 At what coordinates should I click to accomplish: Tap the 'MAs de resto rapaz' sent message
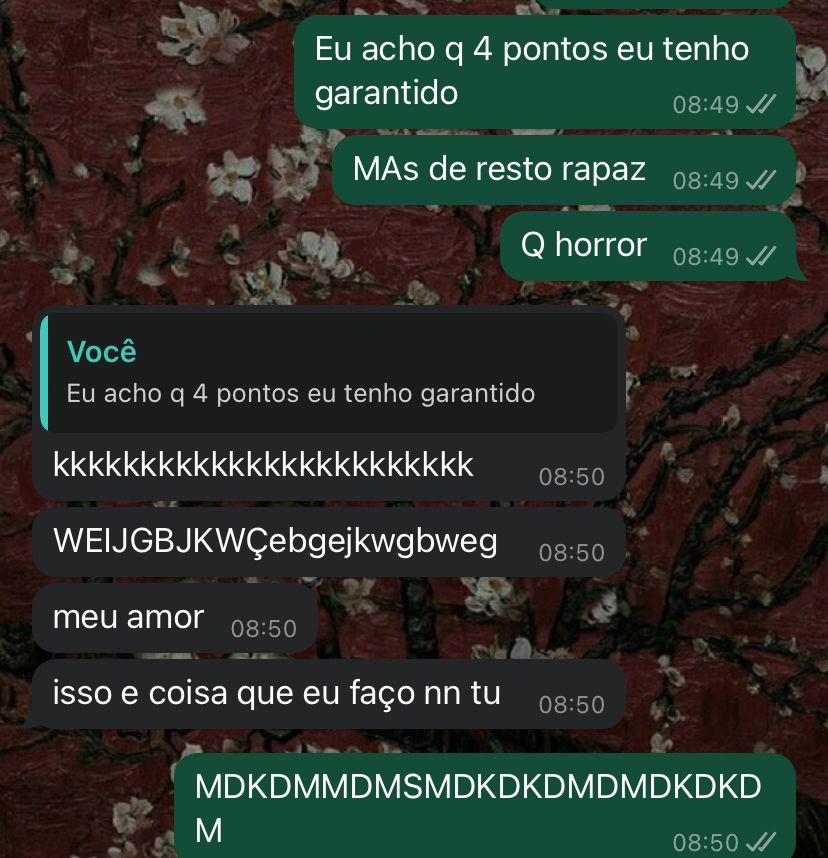[564, 170]
